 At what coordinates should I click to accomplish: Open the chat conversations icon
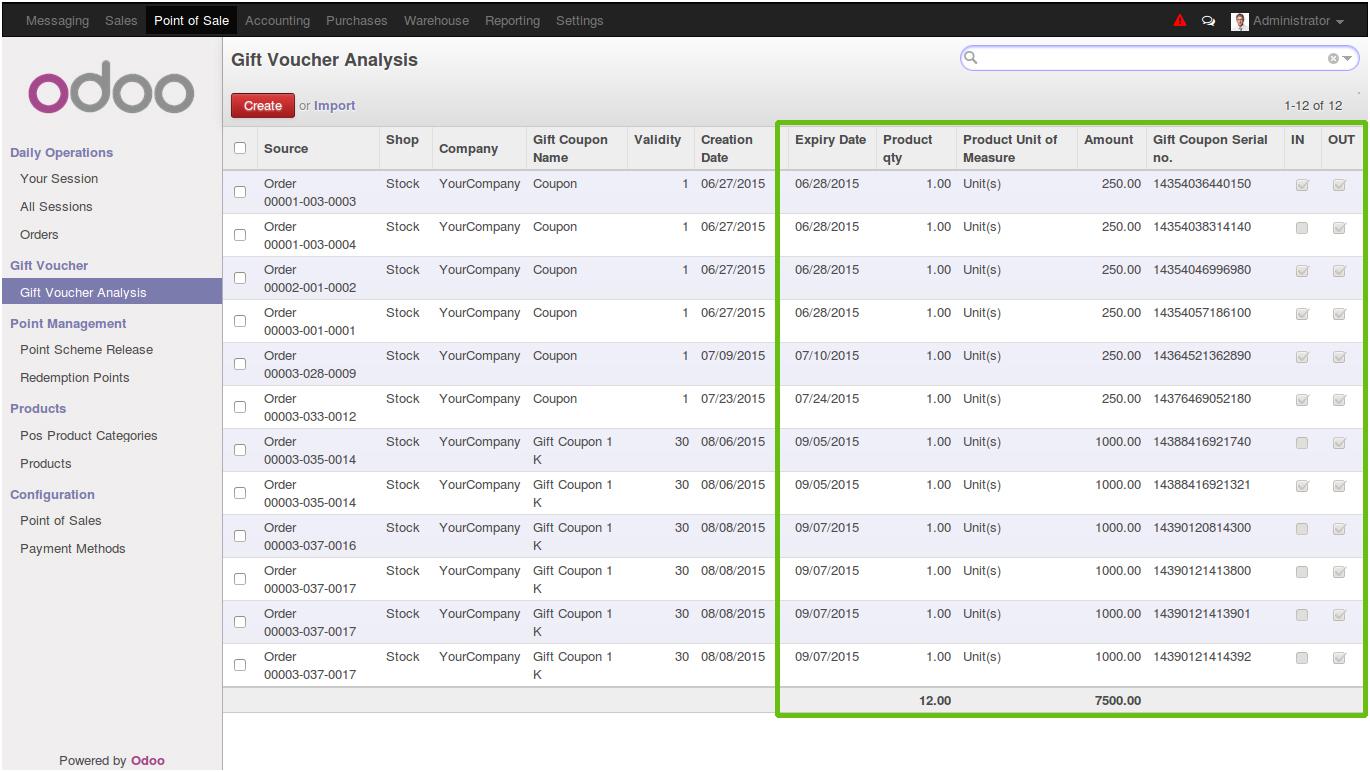coord(1208,21)
